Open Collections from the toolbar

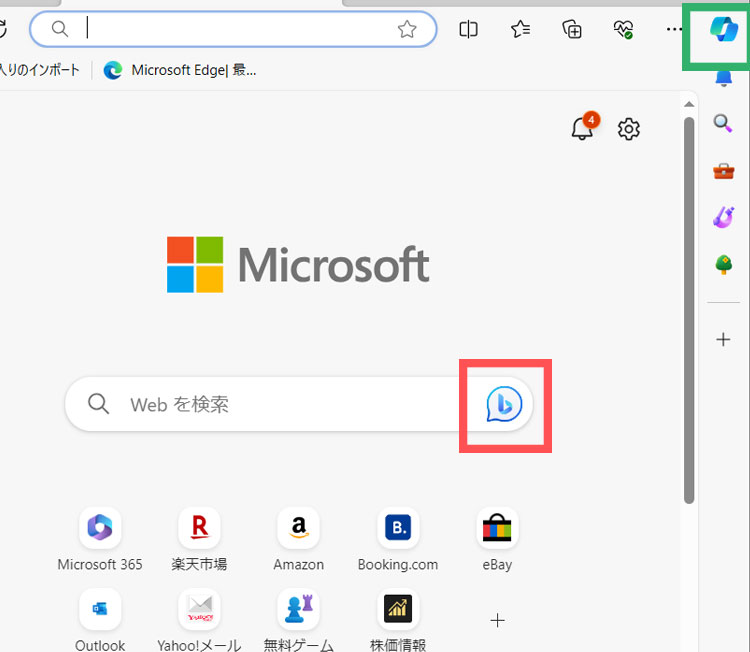pyautogui.click(x=572, y=30)
